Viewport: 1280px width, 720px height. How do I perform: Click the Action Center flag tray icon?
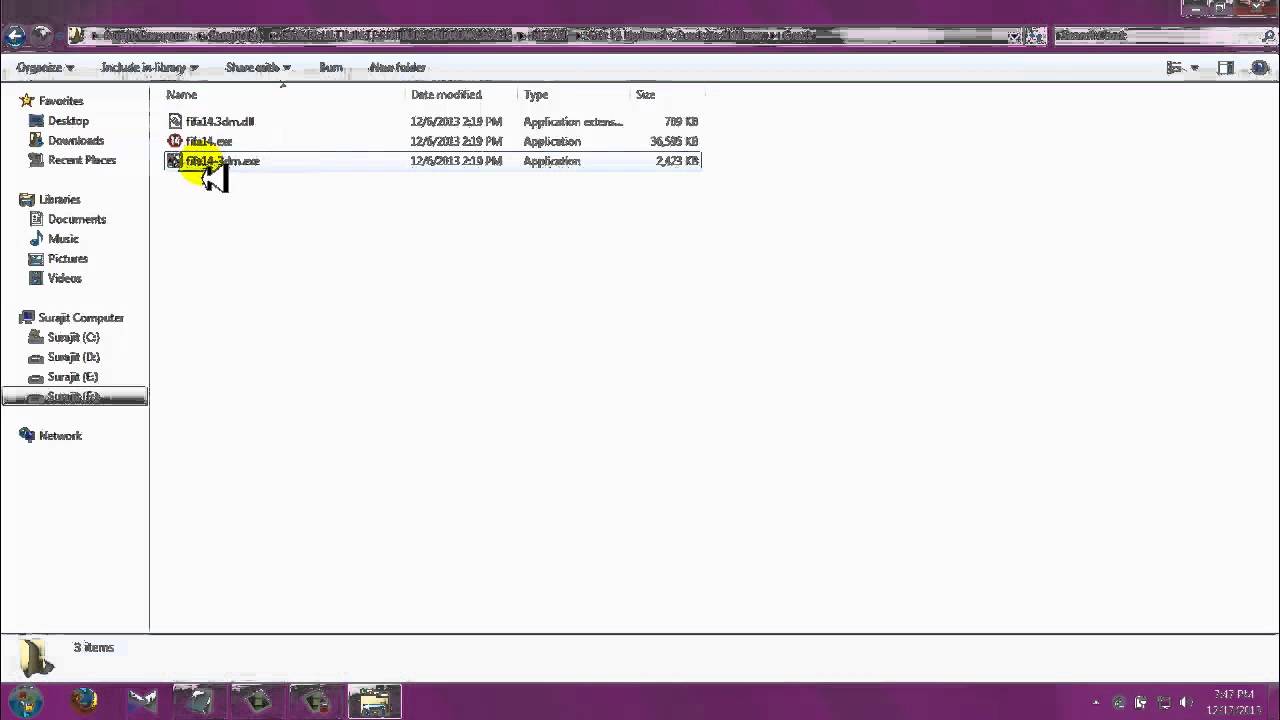(x=1141, y=703)
